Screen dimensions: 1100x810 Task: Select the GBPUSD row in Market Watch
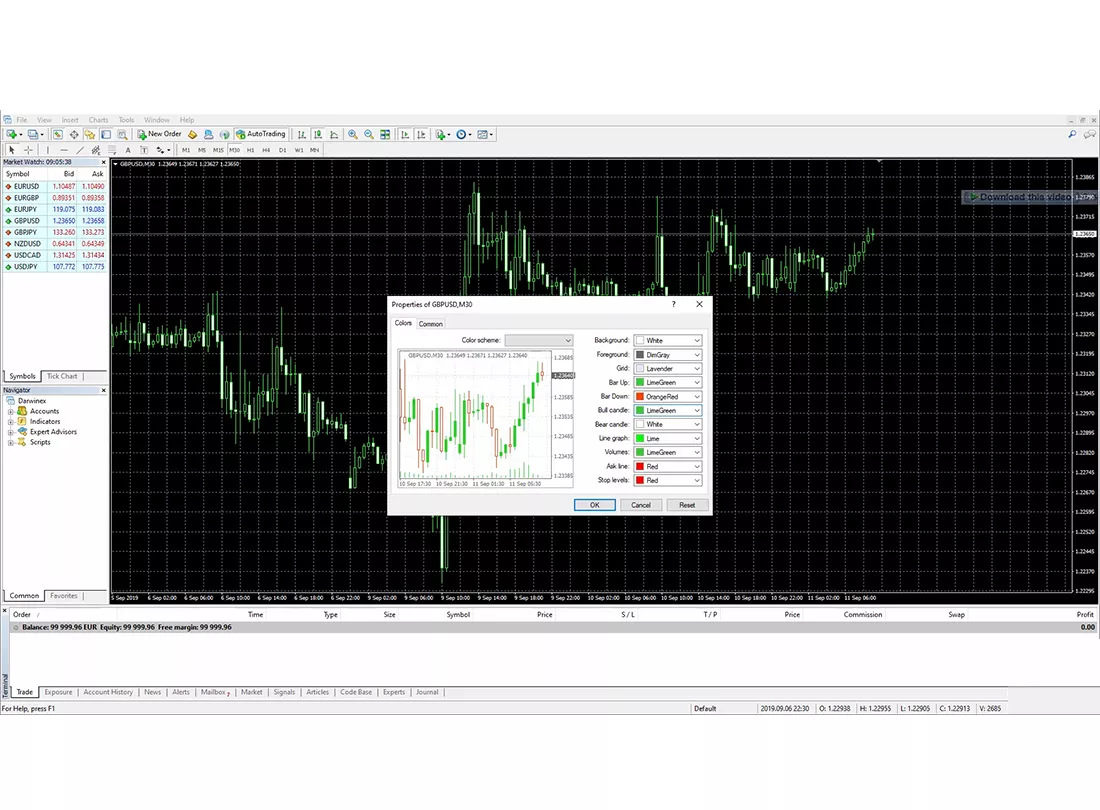pyautogui.click(x=55, y=221)
